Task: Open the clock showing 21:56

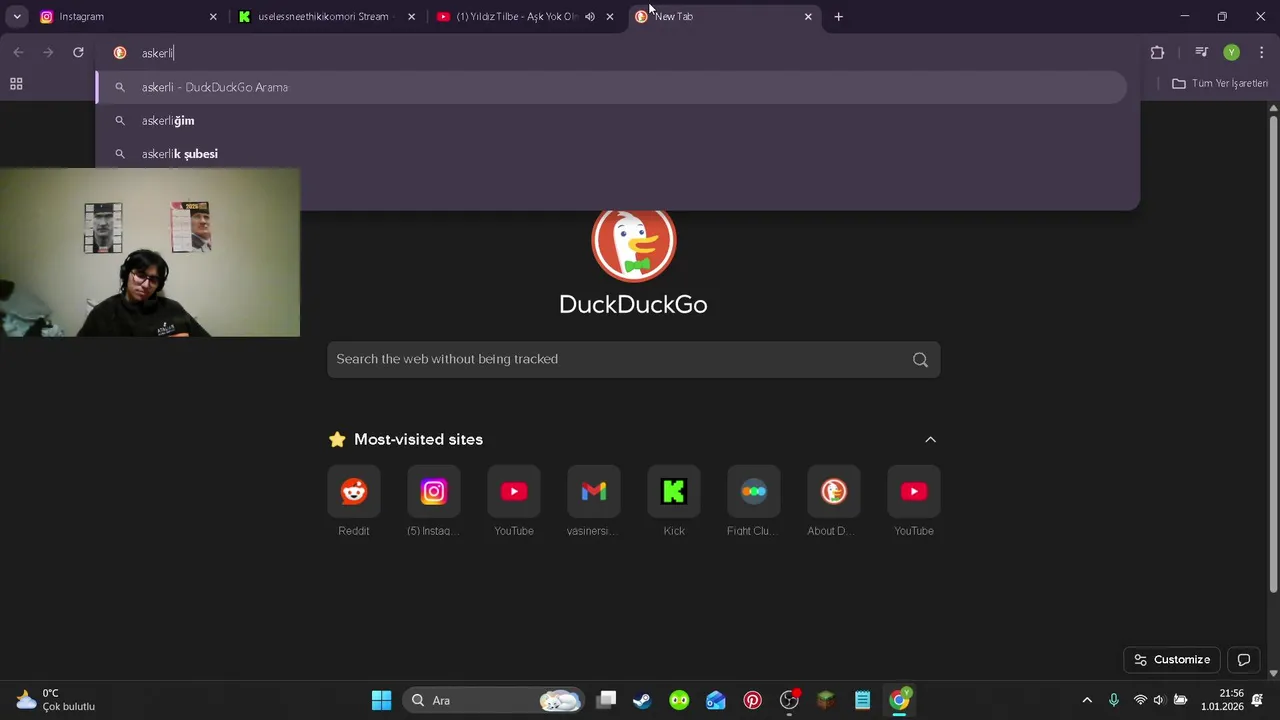Action: [1223, 700]
